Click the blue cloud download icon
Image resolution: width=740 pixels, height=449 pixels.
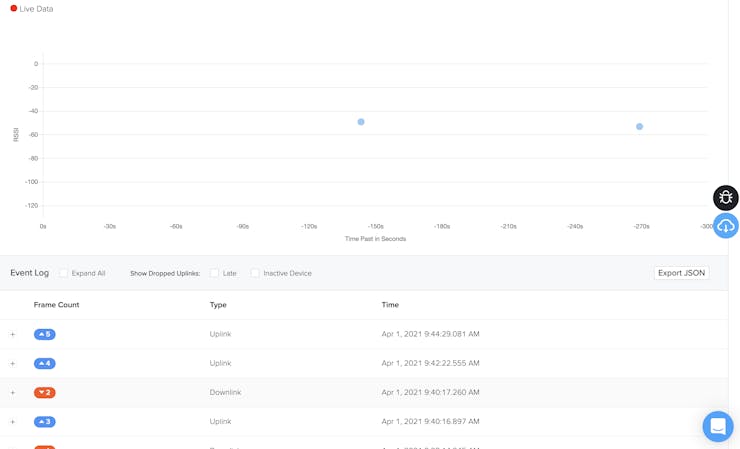[x=725, y=226]
